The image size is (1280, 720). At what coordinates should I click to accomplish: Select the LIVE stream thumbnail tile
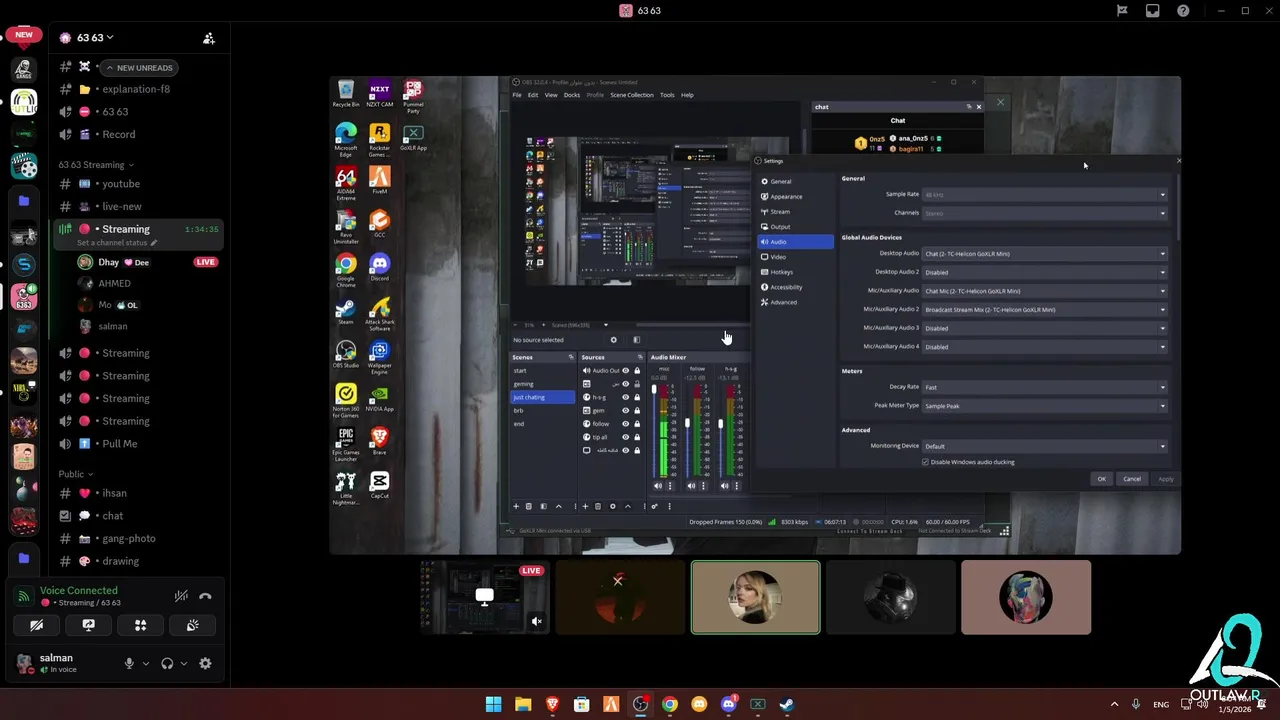point(484,598)
